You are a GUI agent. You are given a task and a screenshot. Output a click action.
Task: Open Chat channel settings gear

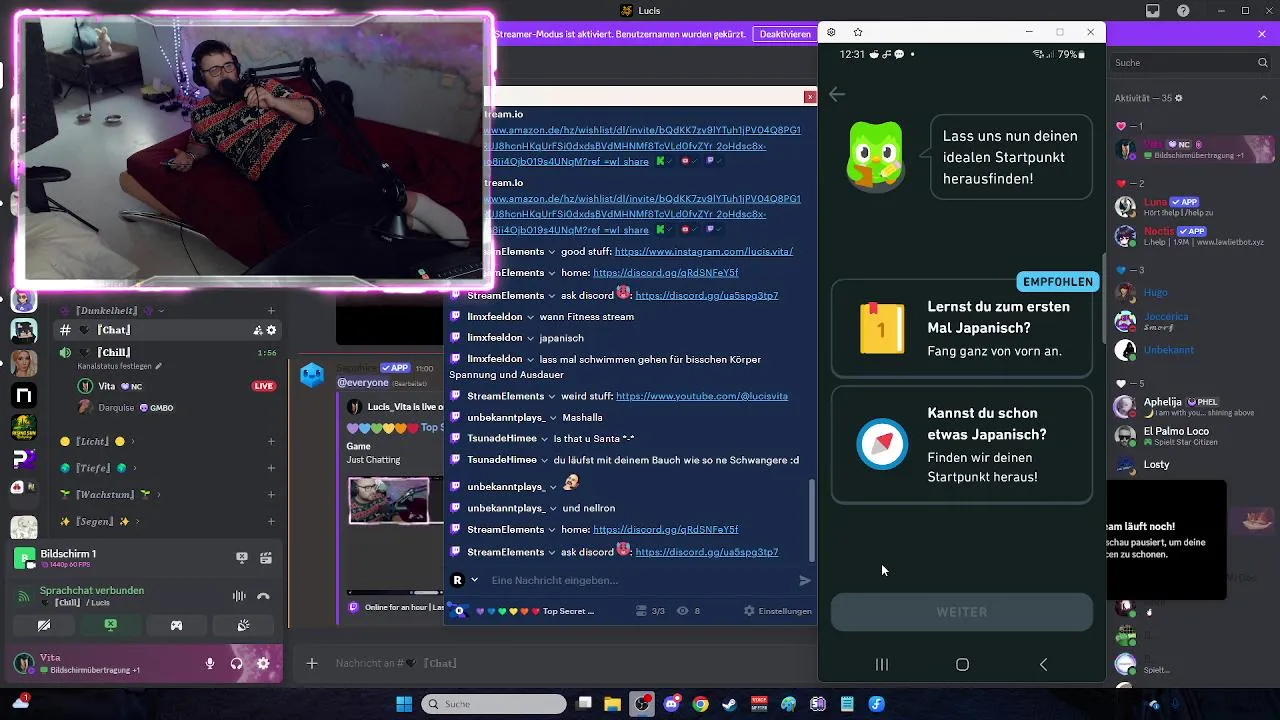[271, 330]
